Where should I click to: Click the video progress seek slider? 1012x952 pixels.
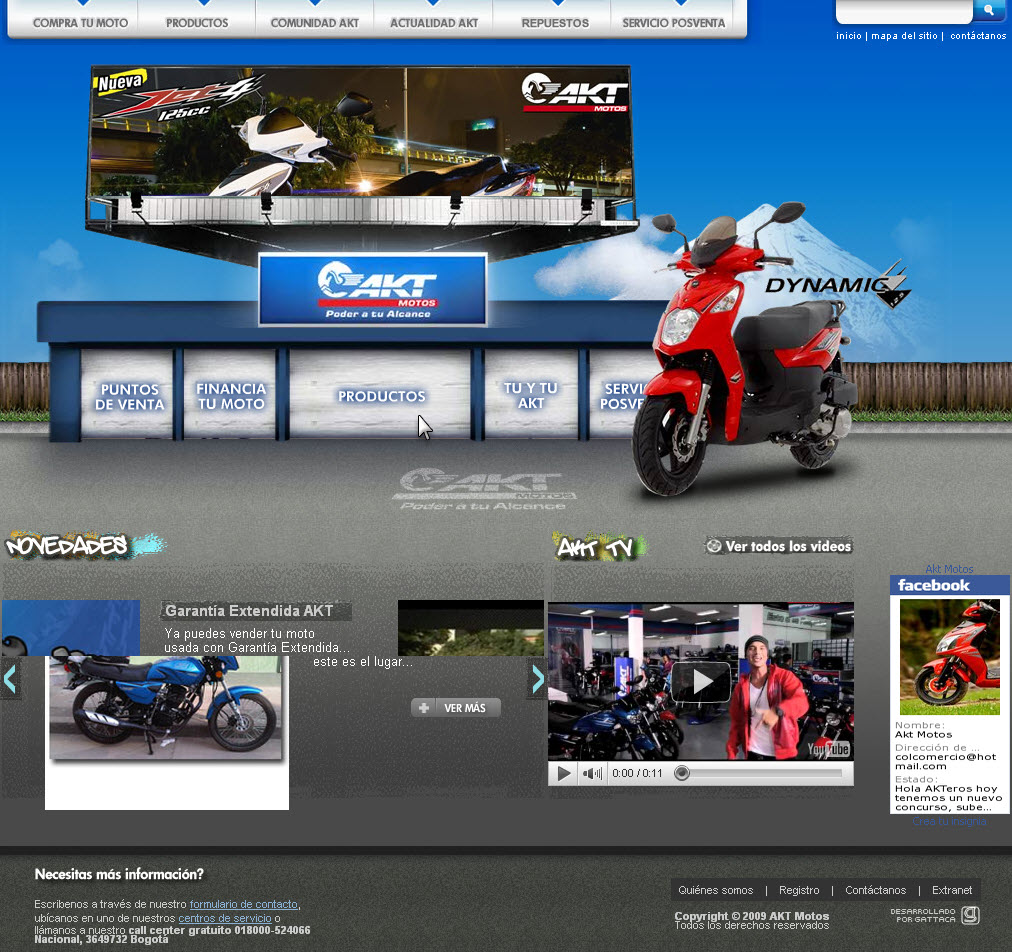[x=760, y=773]
